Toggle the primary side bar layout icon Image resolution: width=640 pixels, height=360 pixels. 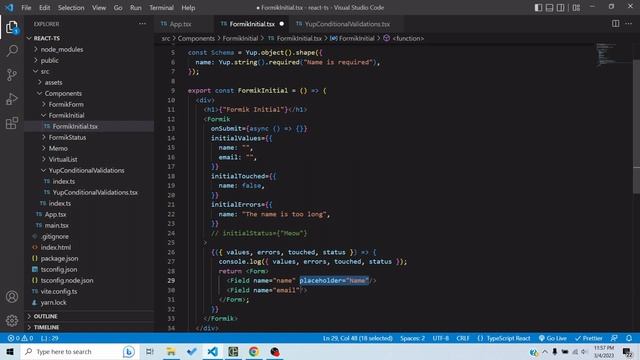(x=538, y=7)
